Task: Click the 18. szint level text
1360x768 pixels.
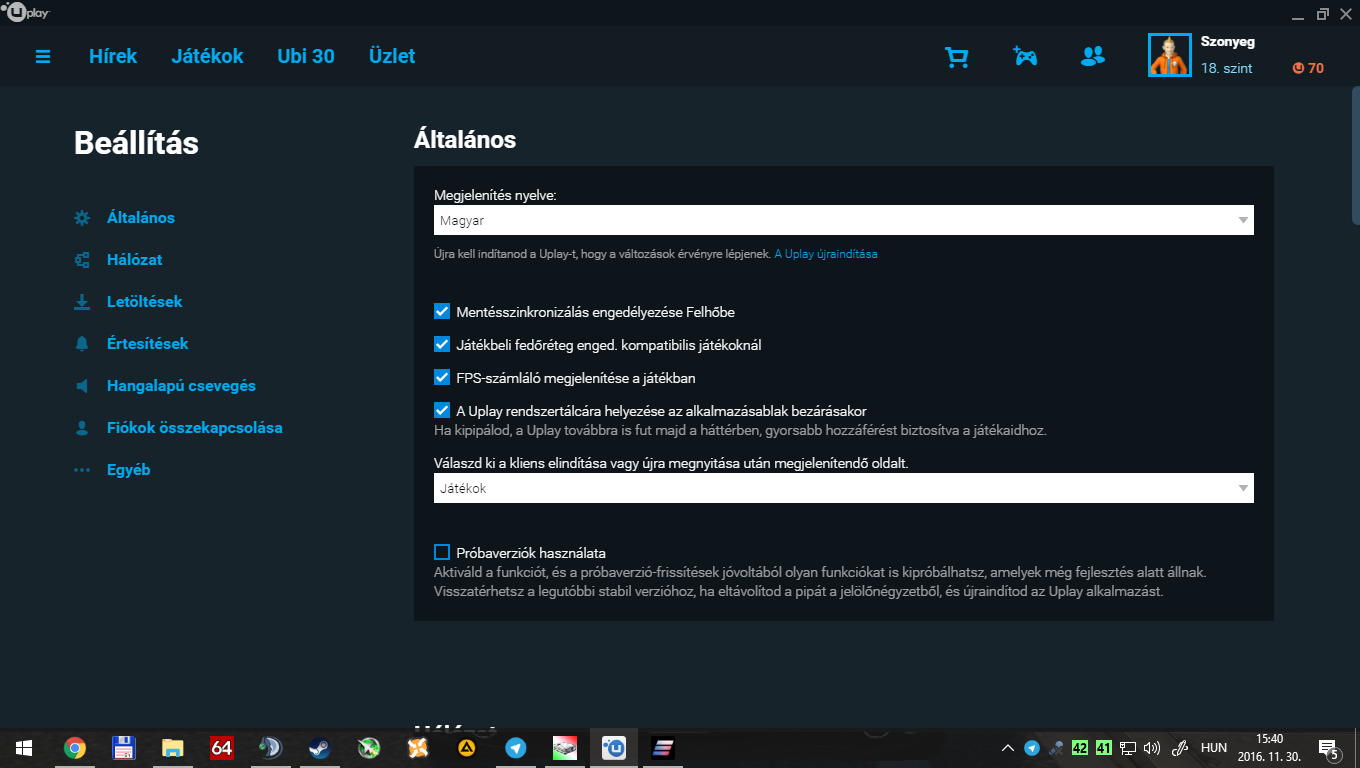Action: click(x=1226, y=69)
